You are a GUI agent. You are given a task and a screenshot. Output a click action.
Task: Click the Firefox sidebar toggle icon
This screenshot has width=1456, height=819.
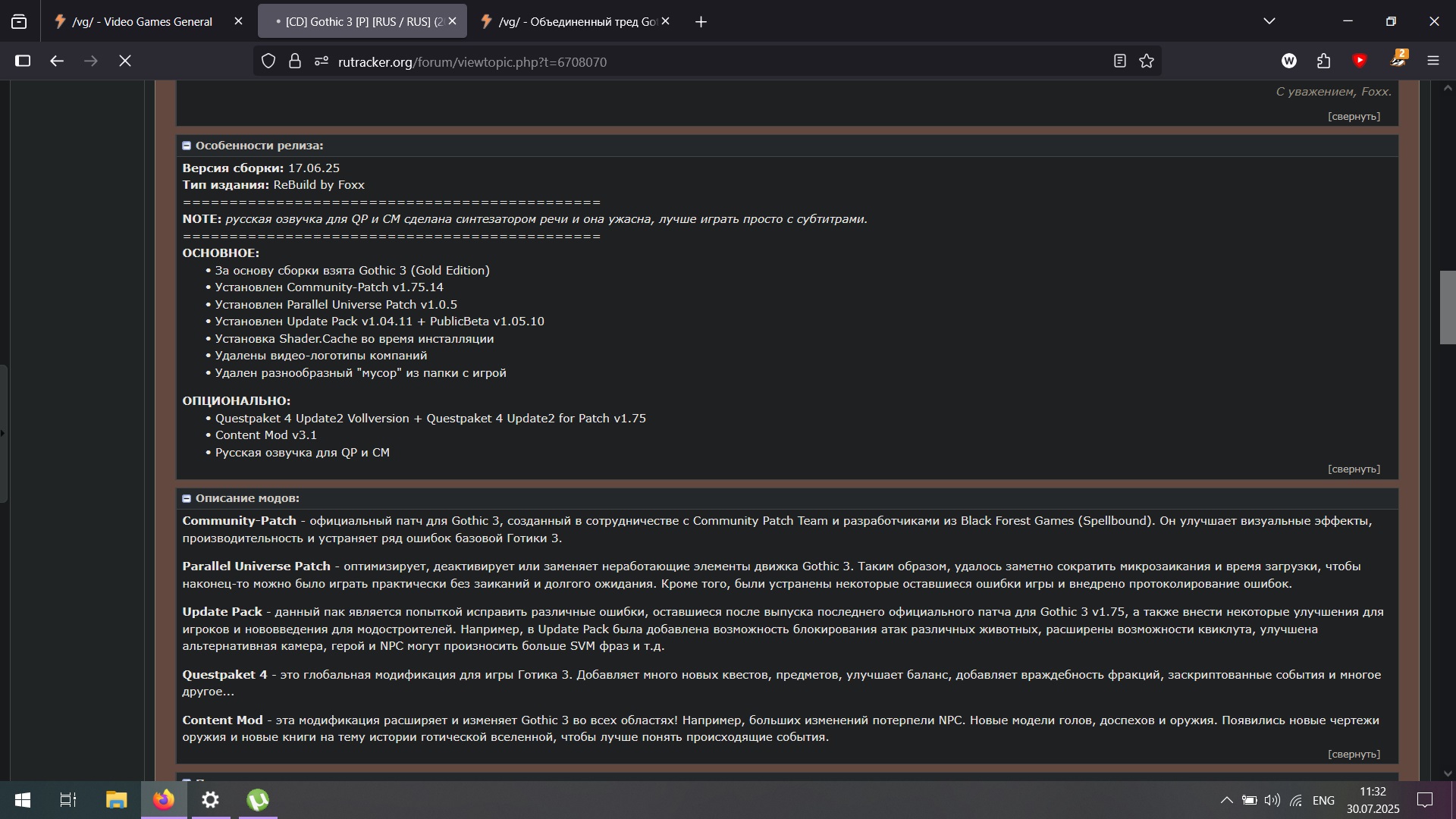click(23, 61)
